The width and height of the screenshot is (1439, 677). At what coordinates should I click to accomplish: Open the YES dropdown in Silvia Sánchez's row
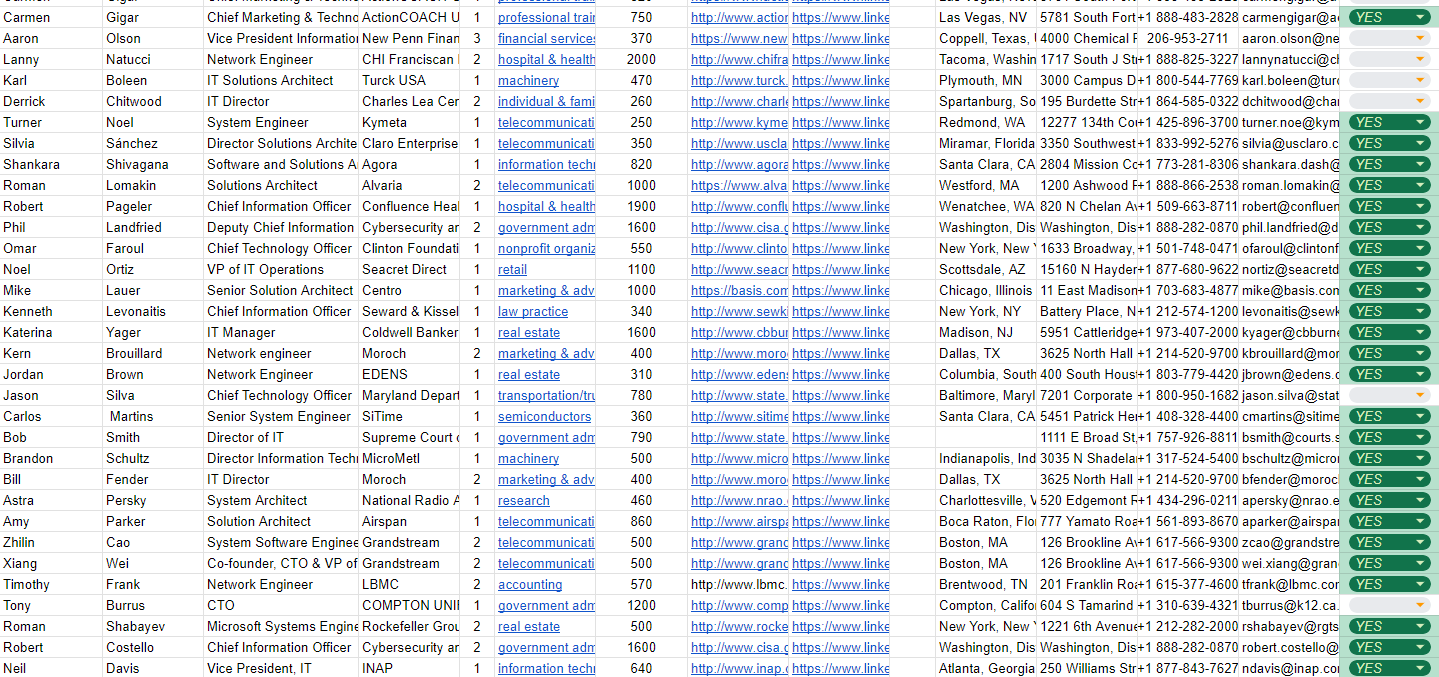pyautogui.click(x=1389, y=143)
